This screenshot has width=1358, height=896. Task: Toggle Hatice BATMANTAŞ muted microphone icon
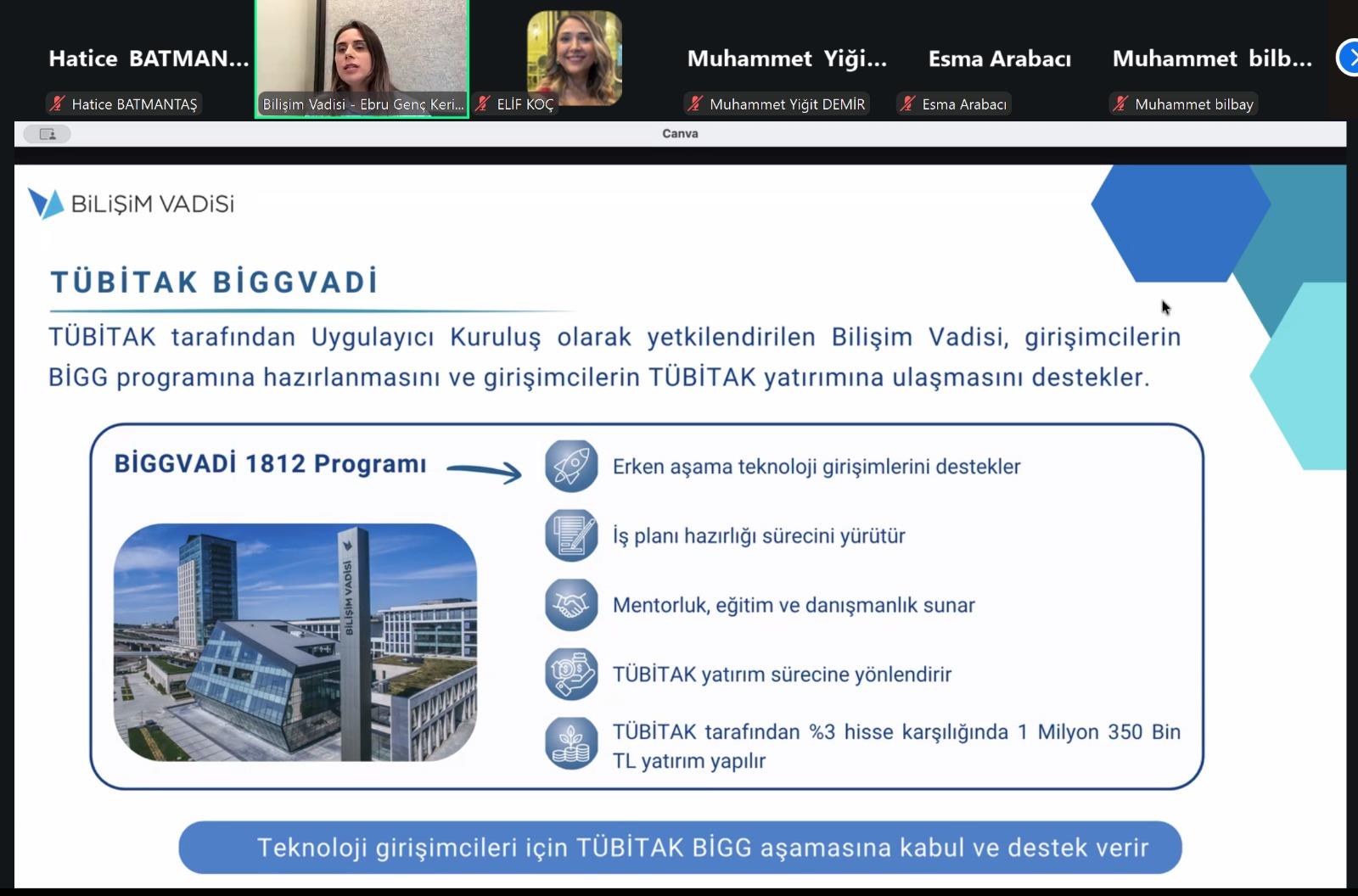pyautogui.click(x=58, y=104)
